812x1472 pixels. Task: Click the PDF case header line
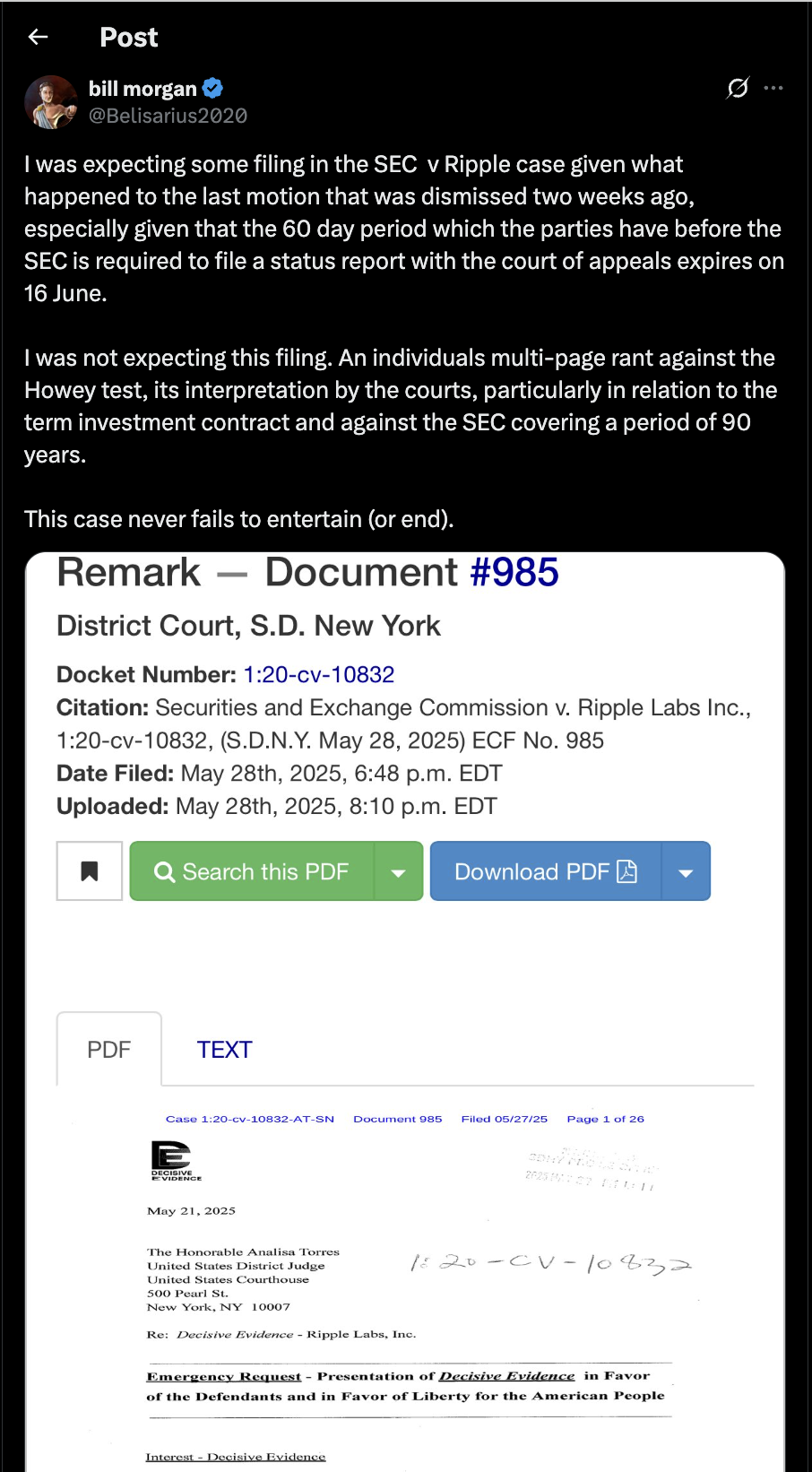[405, 1119]
